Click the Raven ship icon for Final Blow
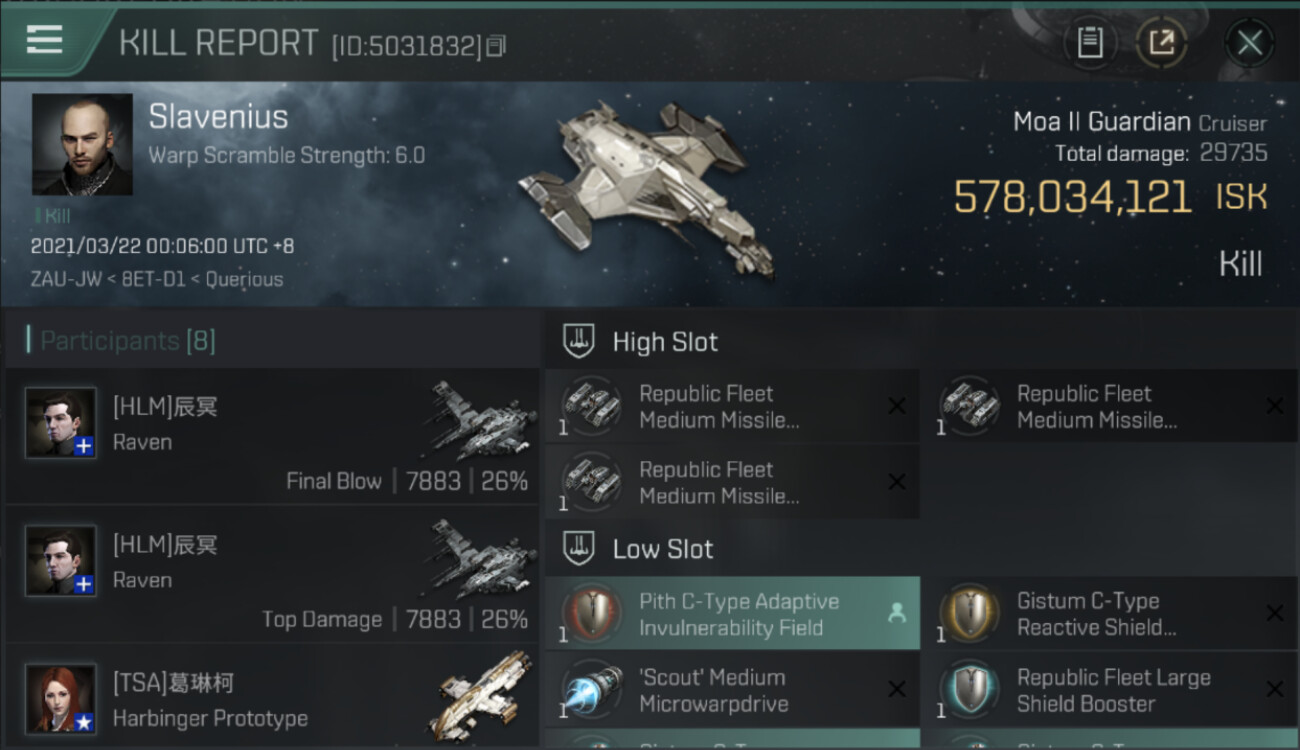The height and width of the screenshot is (750, 1300). pyautogui.click(x=483, y=420)
